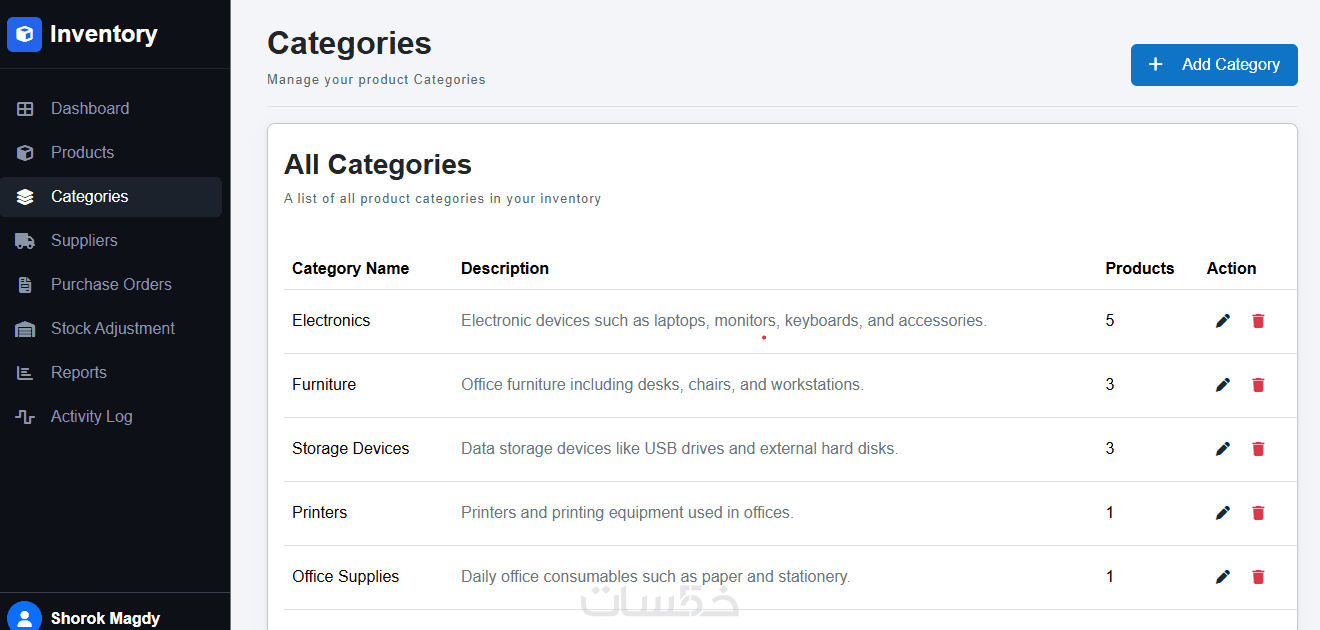
Task: Delete the Printers category
Action: 1258,513
